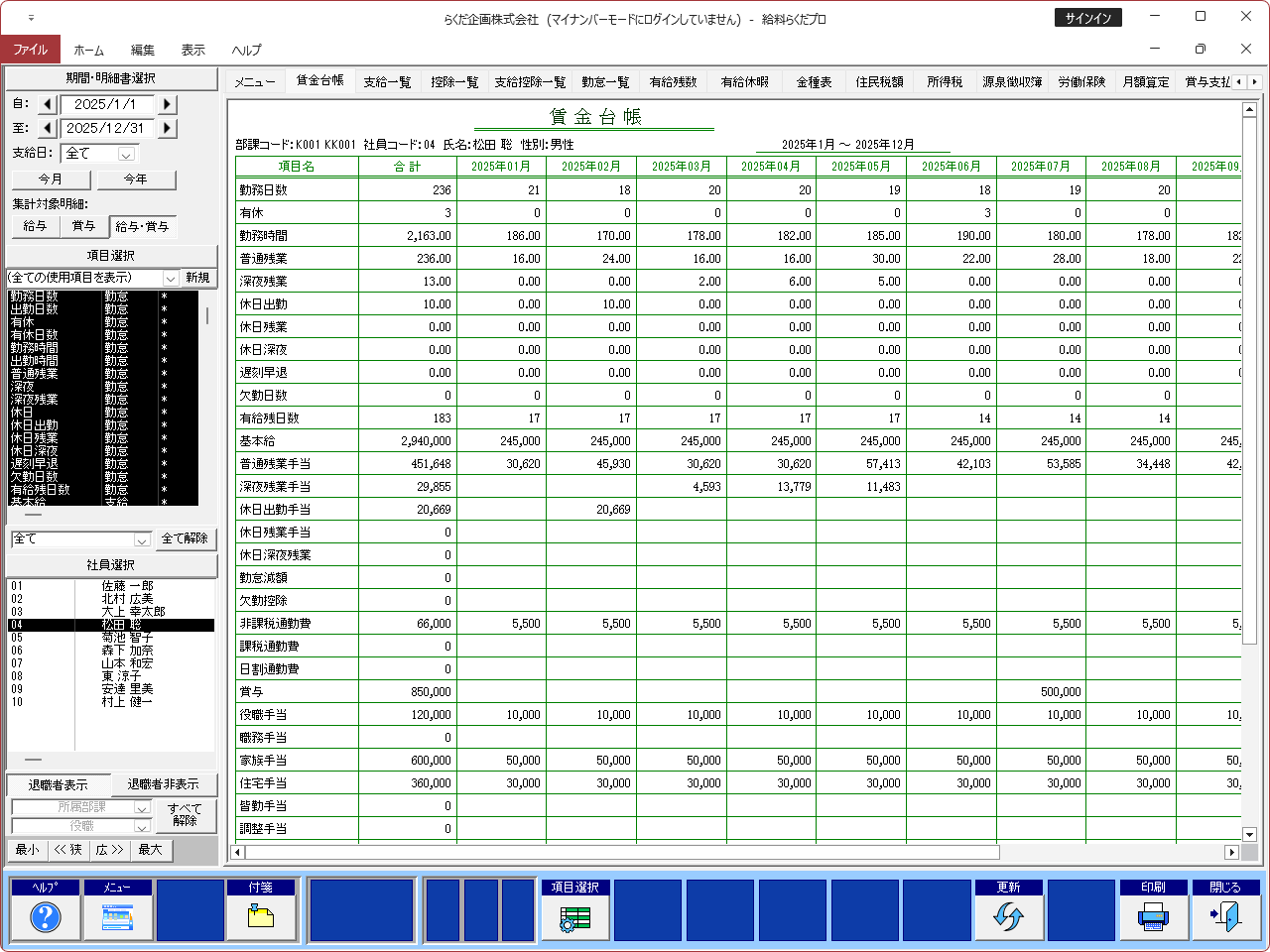Click the print (印刷) icon
Image resolution: width=1270 pixels, height=952 pixels.
[1153, 917]
